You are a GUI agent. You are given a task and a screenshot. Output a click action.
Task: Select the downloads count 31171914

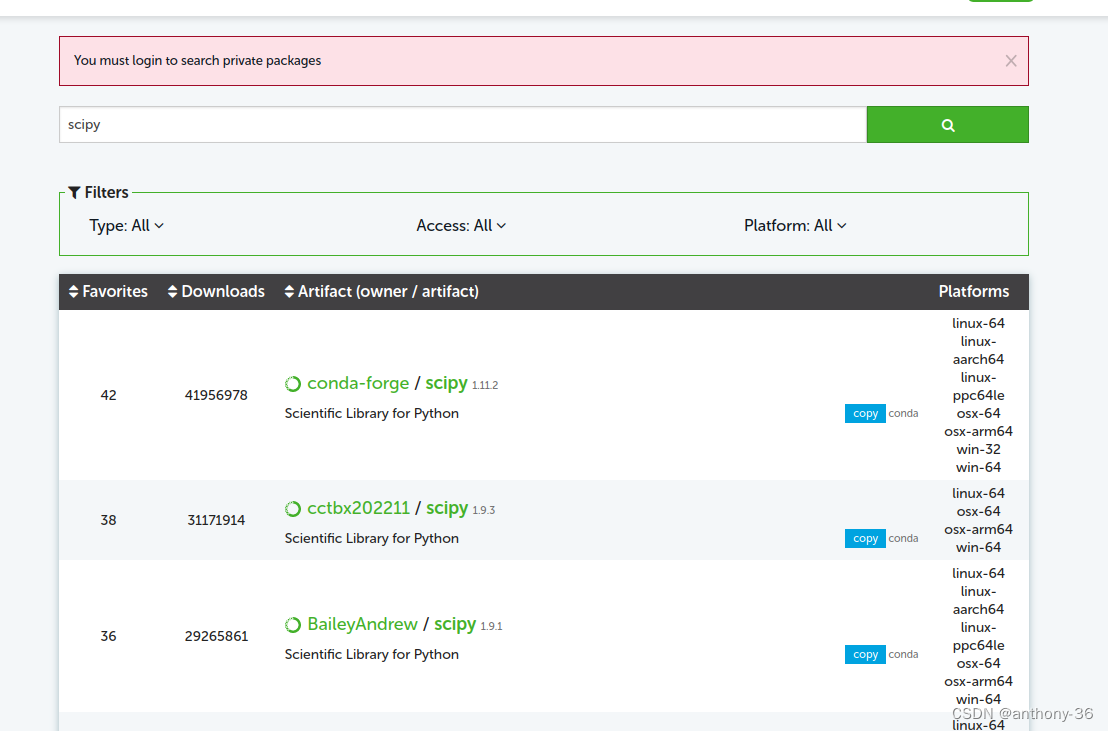pyautogui.click(x=216, y=520)
